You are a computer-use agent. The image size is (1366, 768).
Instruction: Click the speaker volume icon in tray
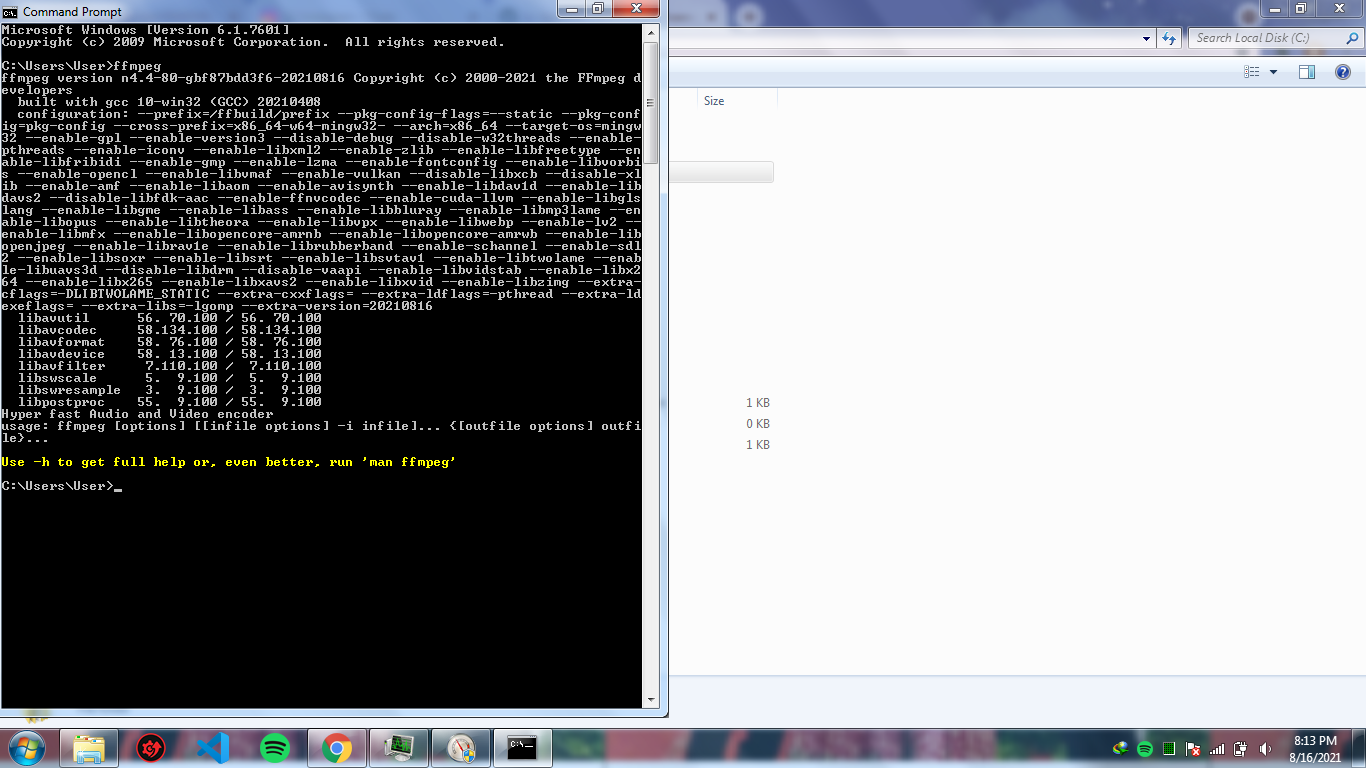[1265, 749]
